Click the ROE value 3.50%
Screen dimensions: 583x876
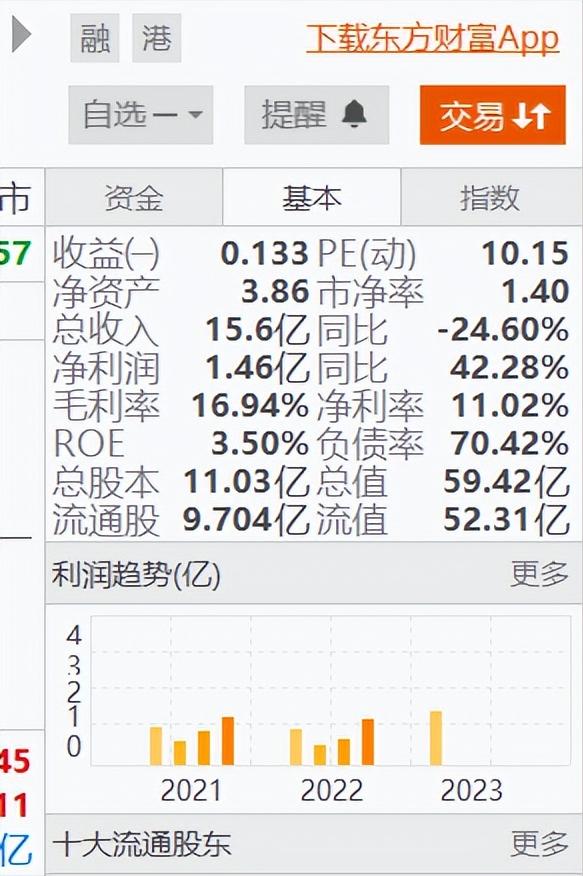[x=260, y=444]
